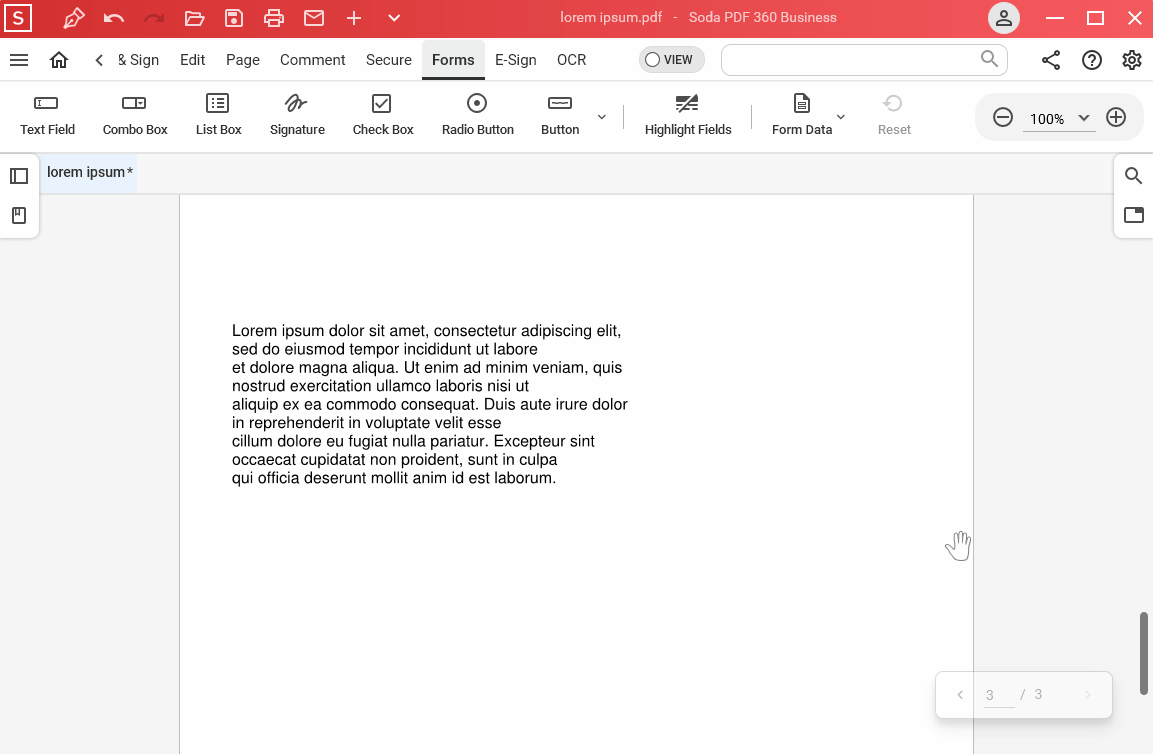This screenshot has height=754, width=1153.
Task: Click the search magnifier in search box
Action: click(990, 59)
